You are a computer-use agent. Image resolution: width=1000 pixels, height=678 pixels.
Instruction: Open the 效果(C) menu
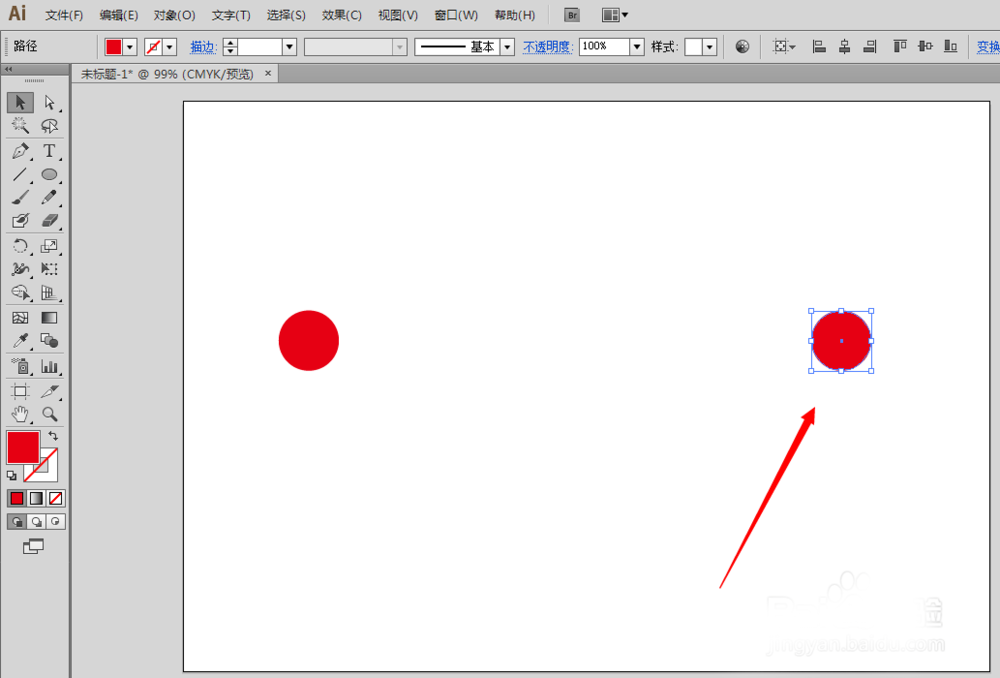342,15
